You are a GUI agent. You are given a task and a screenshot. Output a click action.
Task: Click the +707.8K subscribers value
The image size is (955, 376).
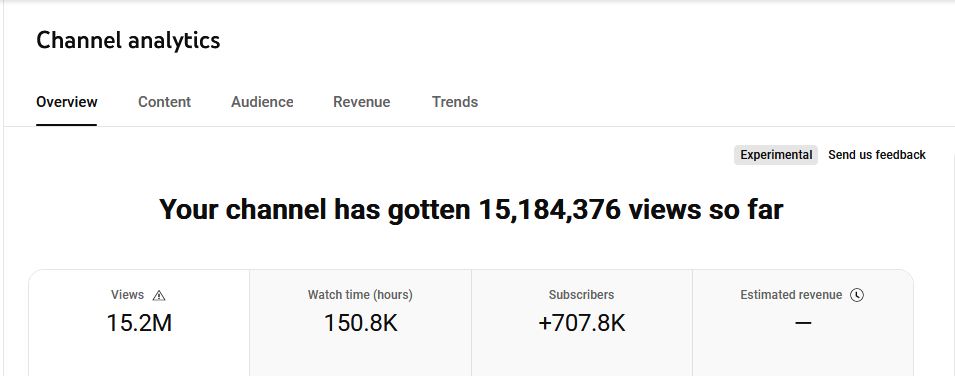coord(582,323)
